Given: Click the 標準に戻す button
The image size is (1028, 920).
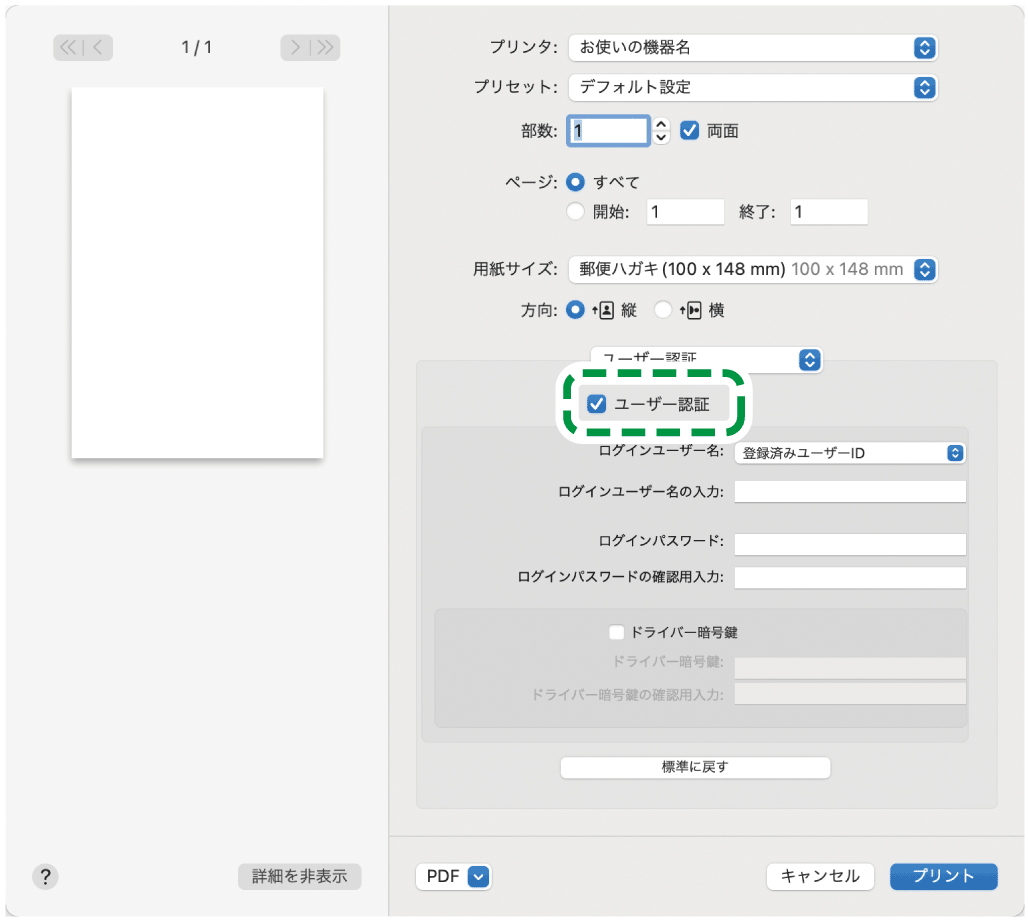Looking at the screenshot, I should (695, 767).
